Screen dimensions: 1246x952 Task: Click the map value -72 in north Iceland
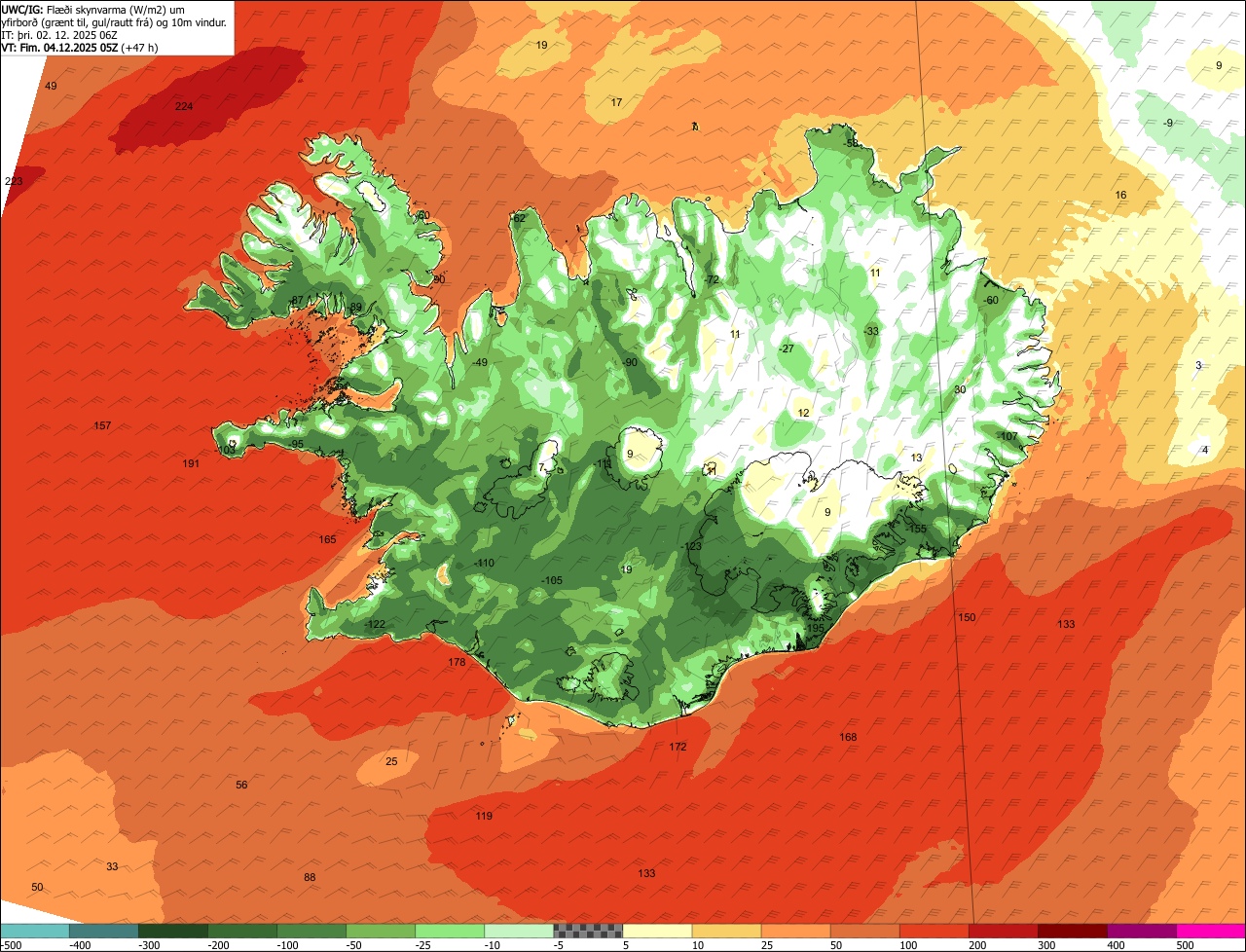click(711, 279)
